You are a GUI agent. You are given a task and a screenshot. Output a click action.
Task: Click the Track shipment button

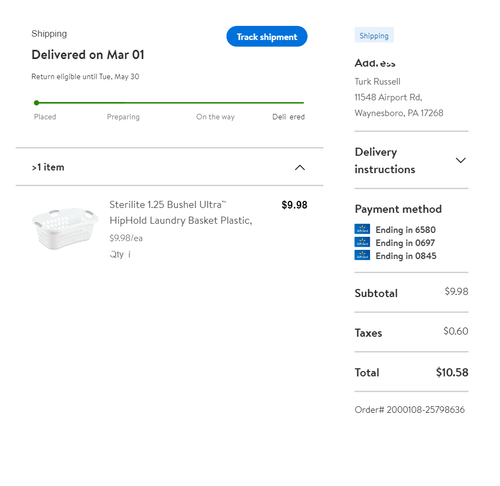(x=267, y=36)
